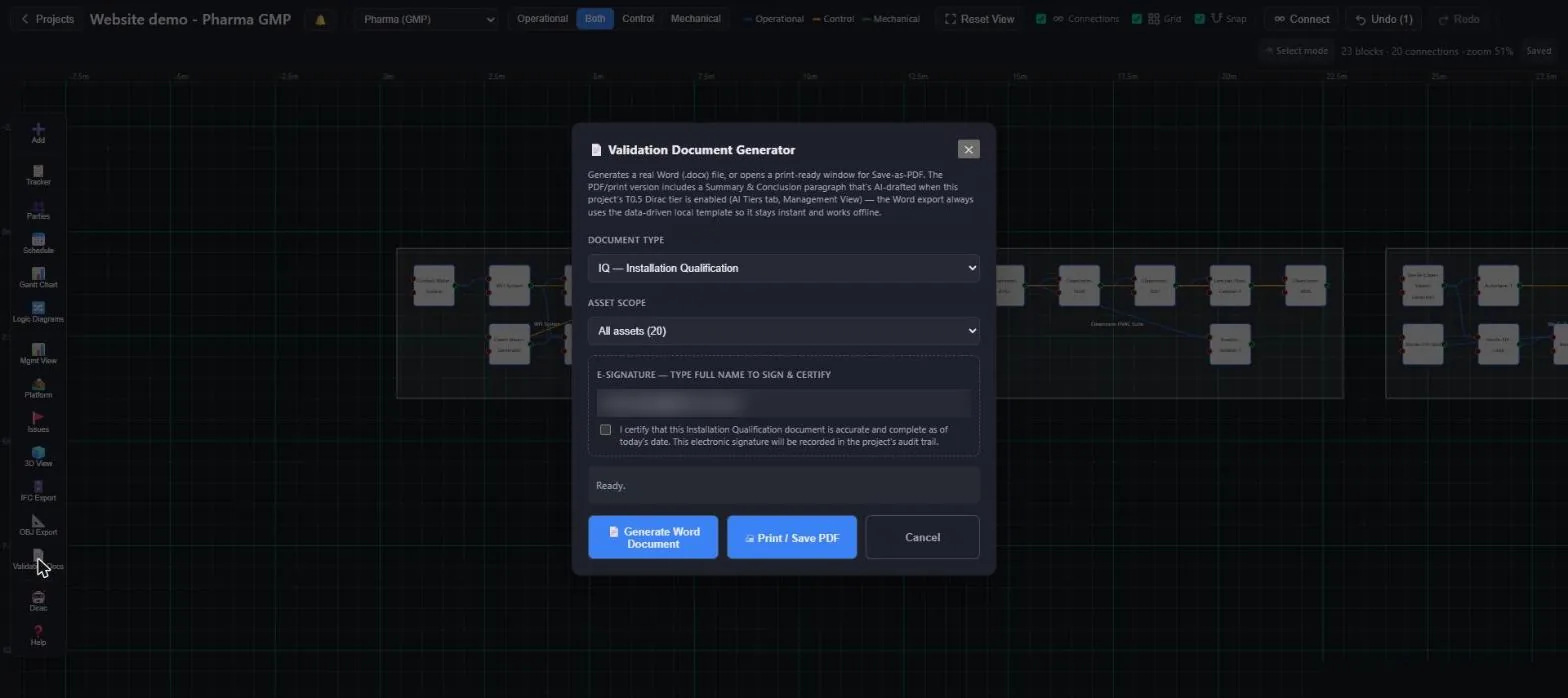The height and width of the screenshot is (698, 1568).
Task: Launch OBJ Export from sidebar
Action: tap(38, 525)
